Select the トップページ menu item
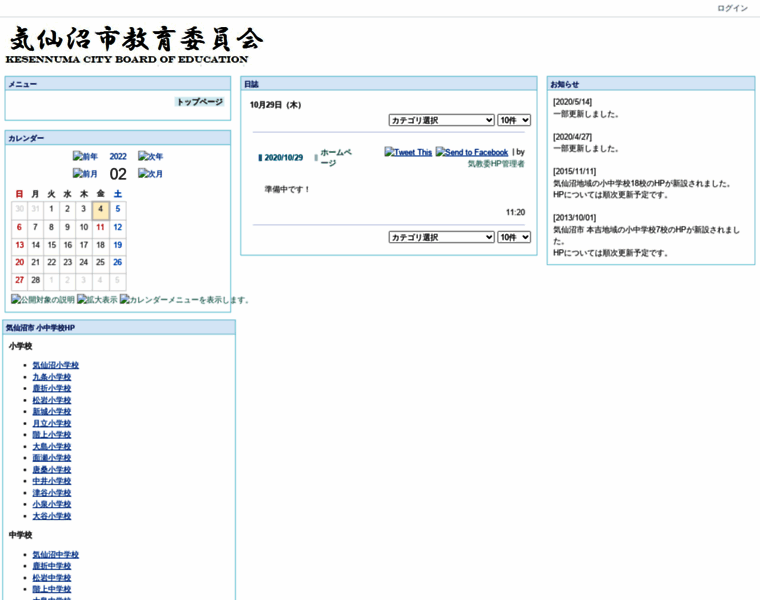Screen dimensions: 760x600 click(199, 102)
